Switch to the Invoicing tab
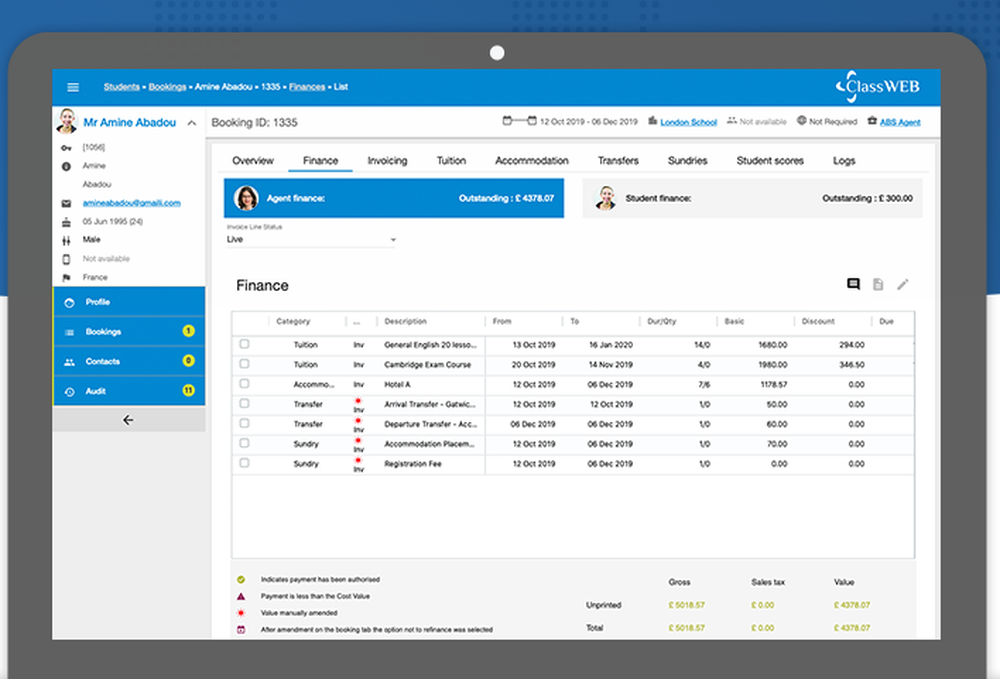The image size is (1000, 679). pyautogui.click(x=387, y=161)
